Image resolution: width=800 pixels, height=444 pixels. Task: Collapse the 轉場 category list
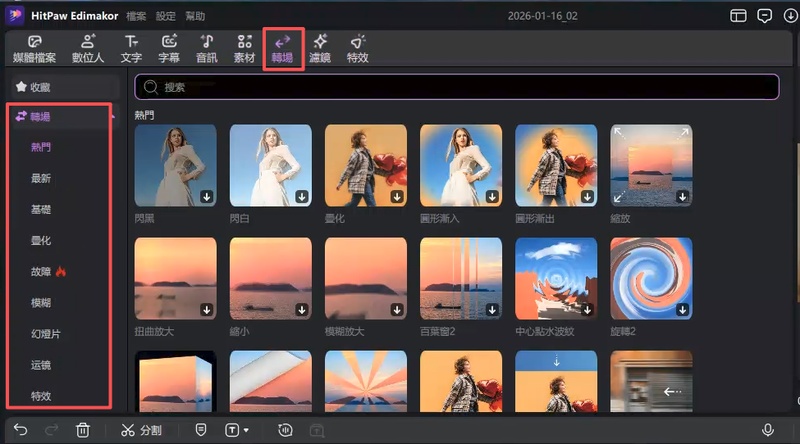(x=113, y=117)
